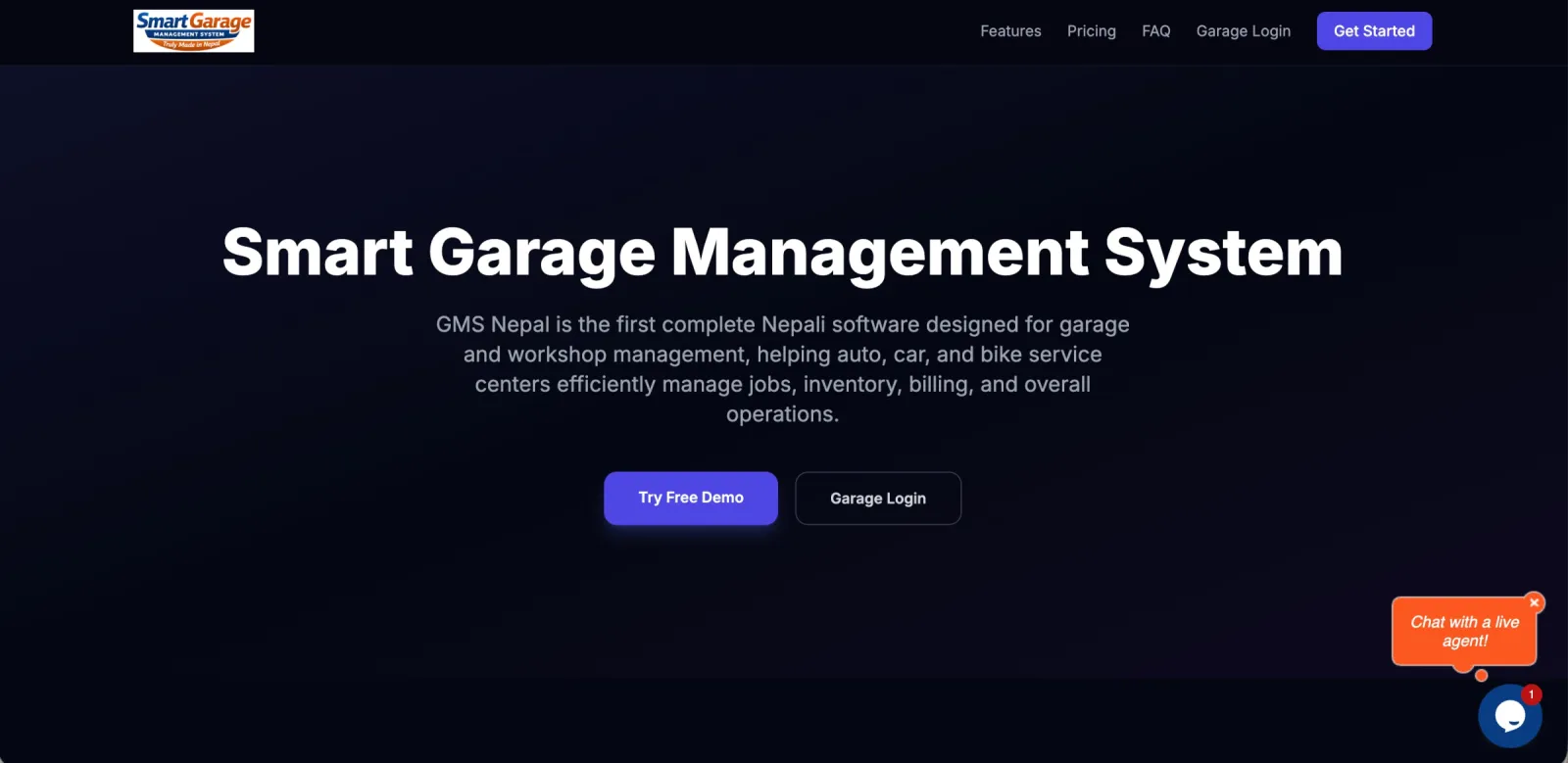
Task: Click the 'Smart Garage Management System' headline
Action: click(782, 255)
